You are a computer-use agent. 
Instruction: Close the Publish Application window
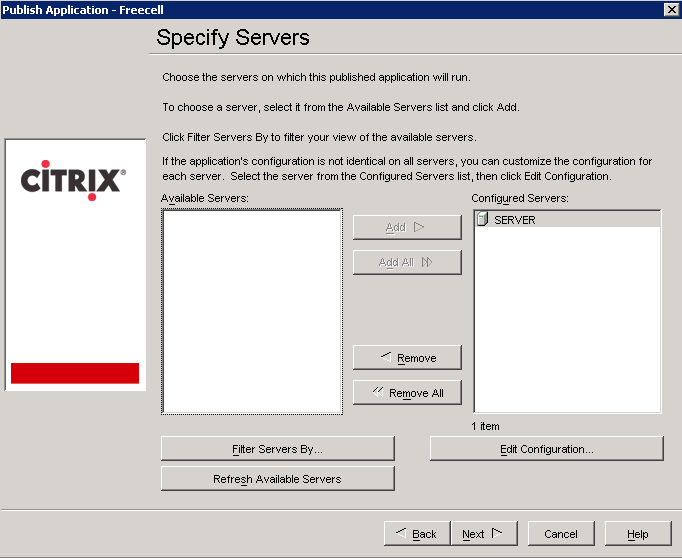click(672, 9)
